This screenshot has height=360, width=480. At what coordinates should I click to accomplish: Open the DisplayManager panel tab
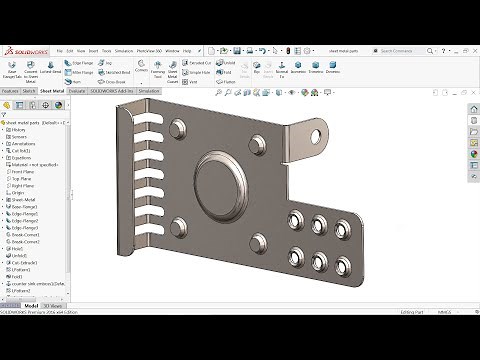pos(59,105)
